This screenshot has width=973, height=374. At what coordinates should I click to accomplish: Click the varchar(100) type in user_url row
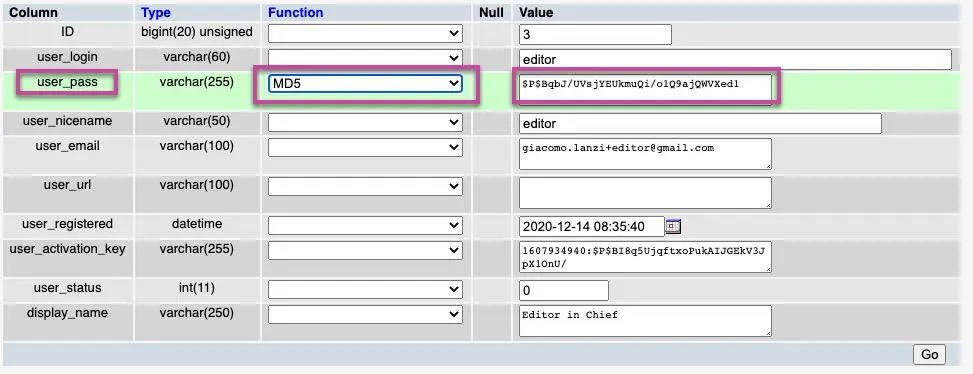197,184
